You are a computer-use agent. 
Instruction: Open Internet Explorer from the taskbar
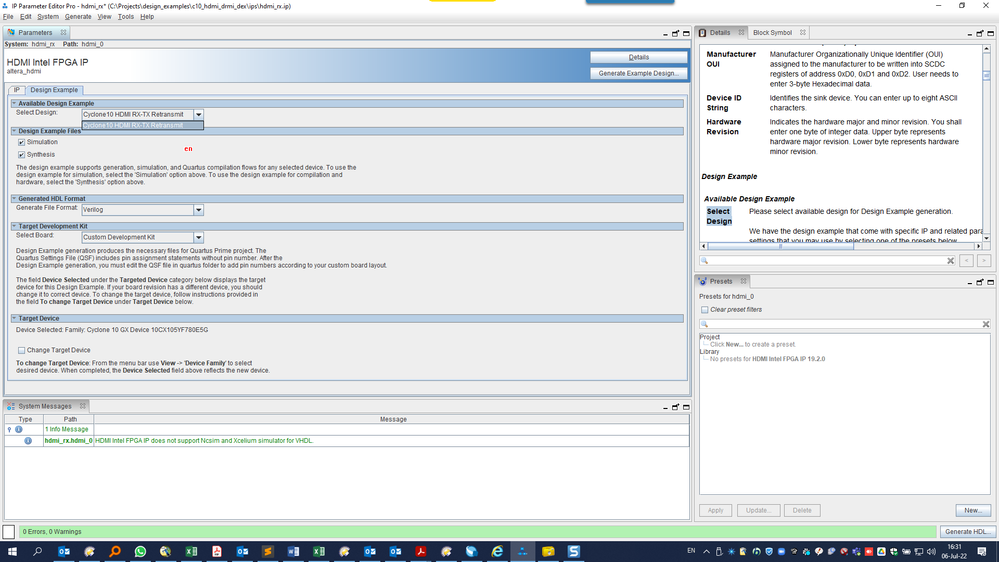497,551
